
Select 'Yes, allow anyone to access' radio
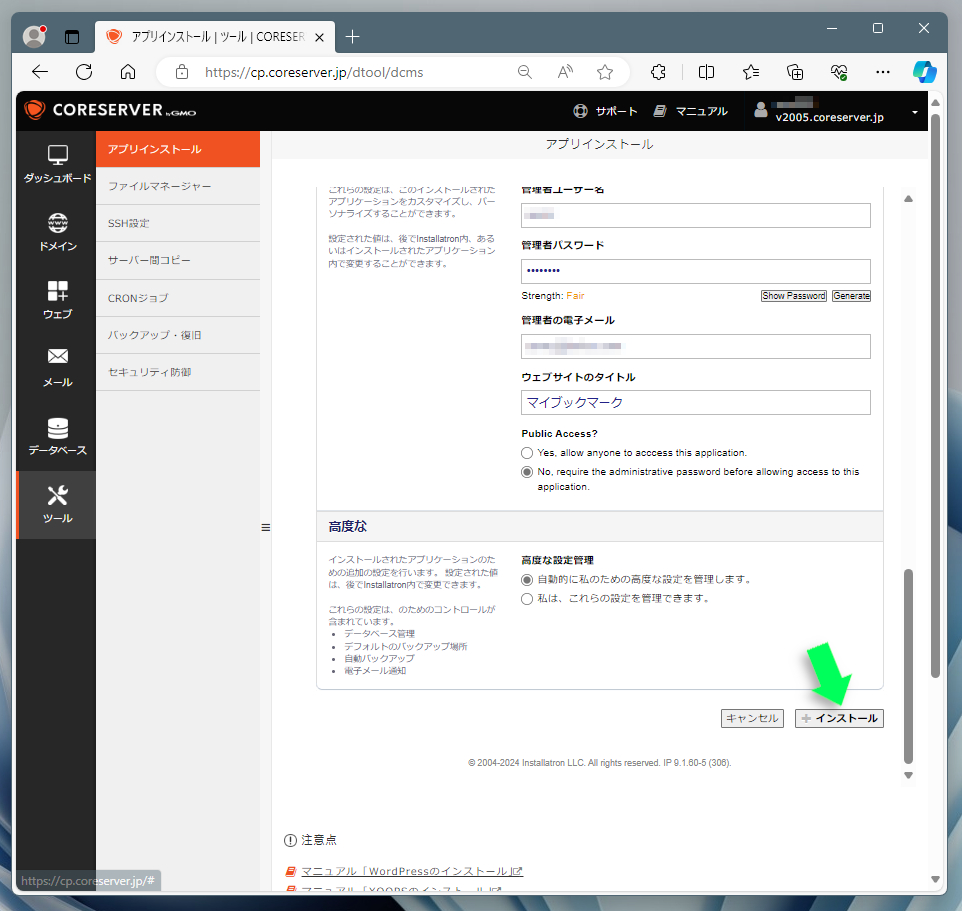click(x=527, y=453)
